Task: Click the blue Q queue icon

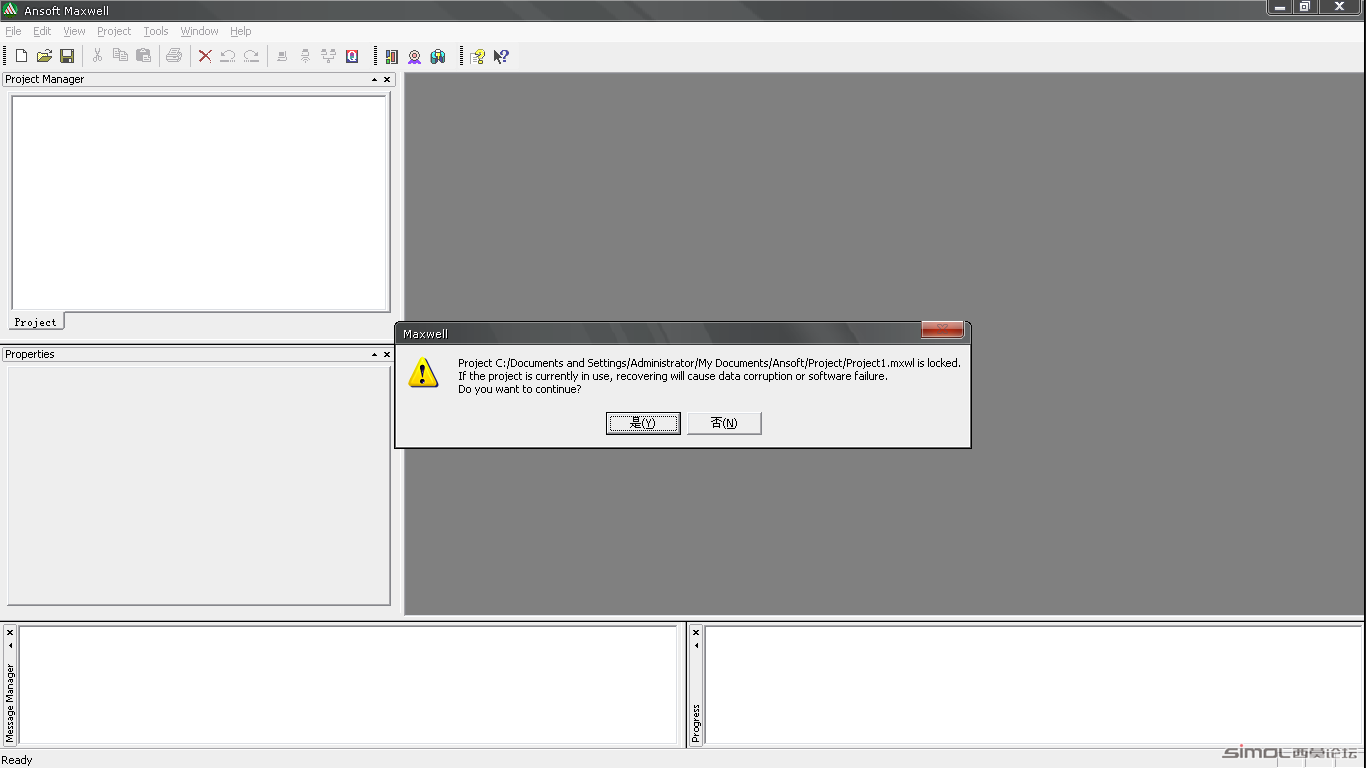Action: [x=352, y=56]
